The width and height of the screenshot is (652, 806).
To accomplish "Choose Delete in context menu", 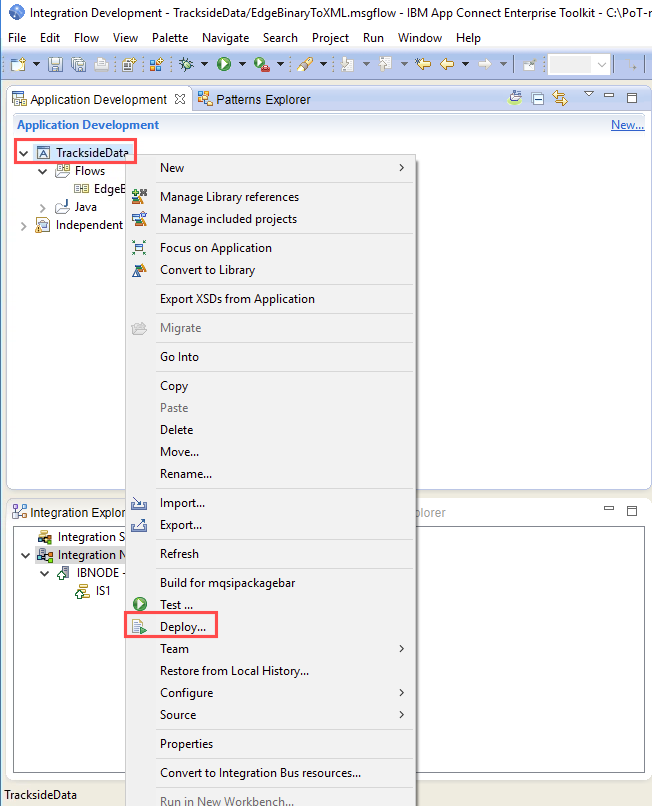I will 270,430.
